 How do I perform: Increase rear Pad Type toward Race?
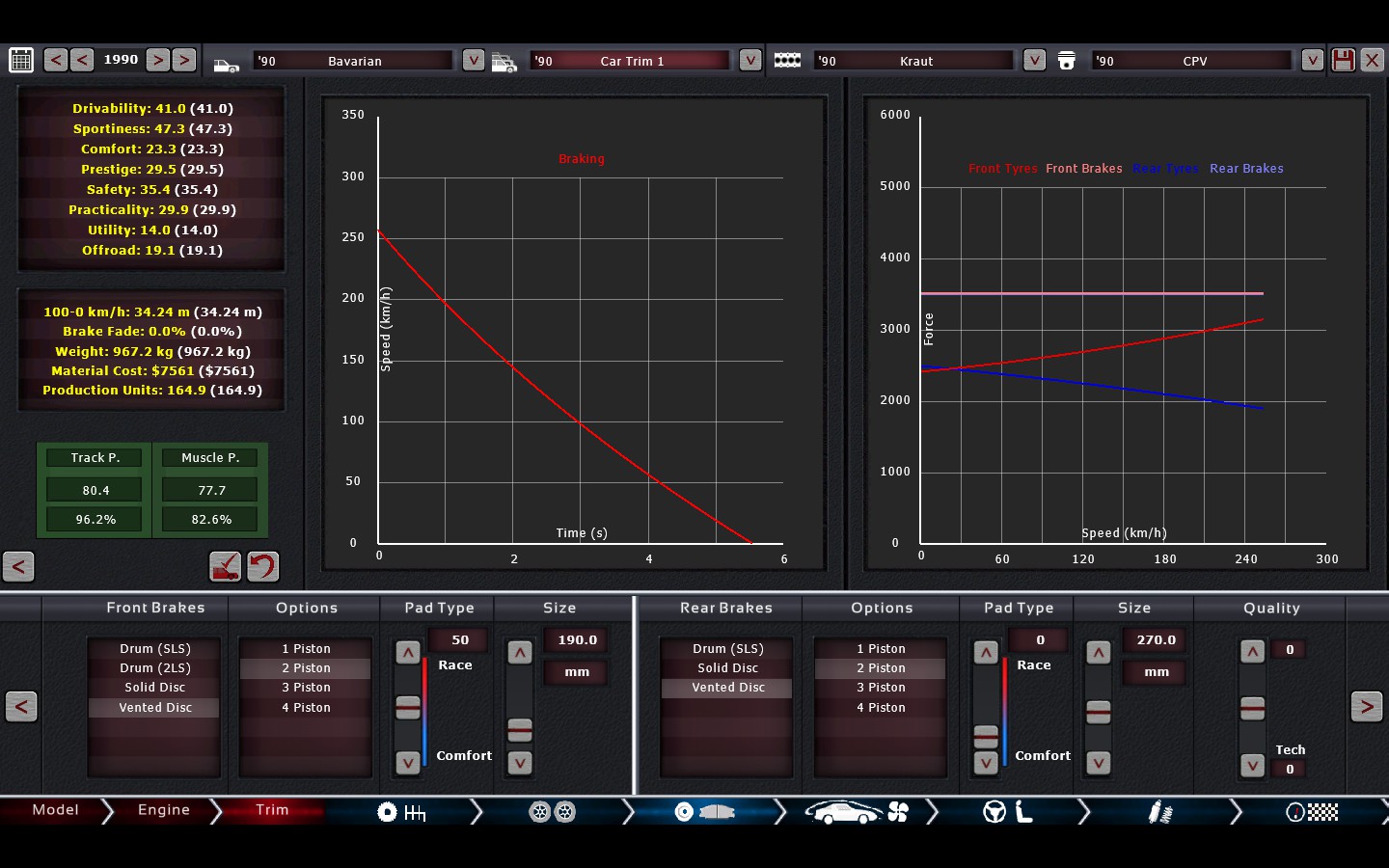986,653
